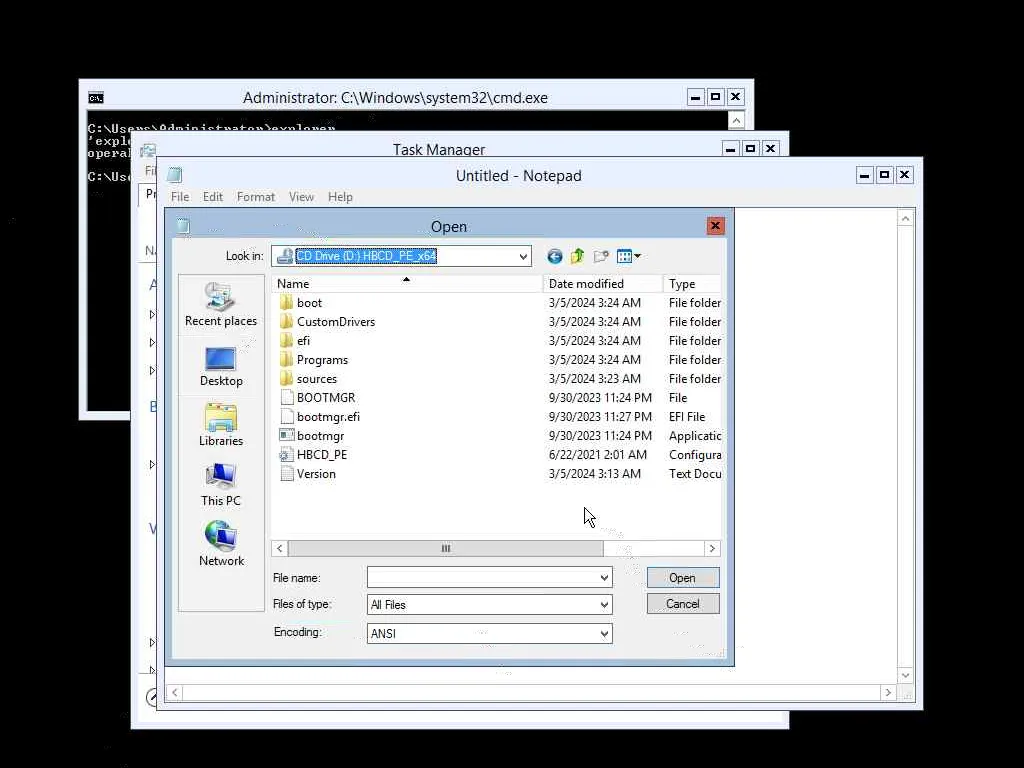1024x768 pixels.
Task: Select Recent places in the sidebar
Action: [x=221, y=304]
